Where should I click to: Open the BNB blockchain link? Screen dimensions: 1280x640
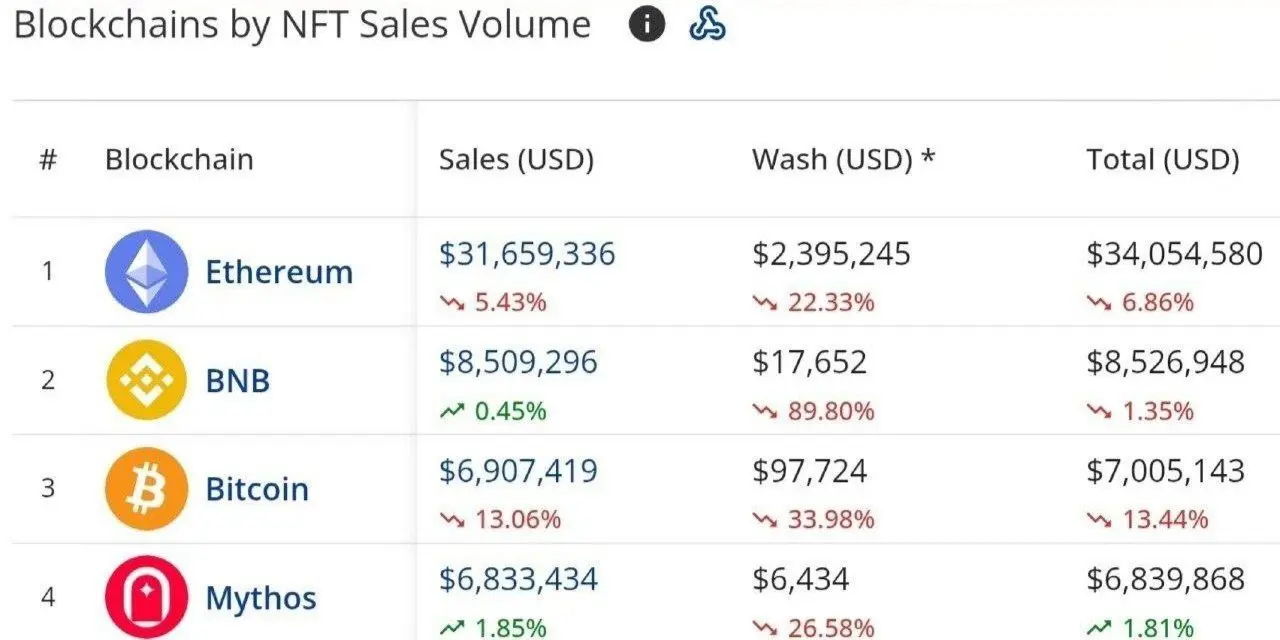pyautogui.click(x=238, y=381)
